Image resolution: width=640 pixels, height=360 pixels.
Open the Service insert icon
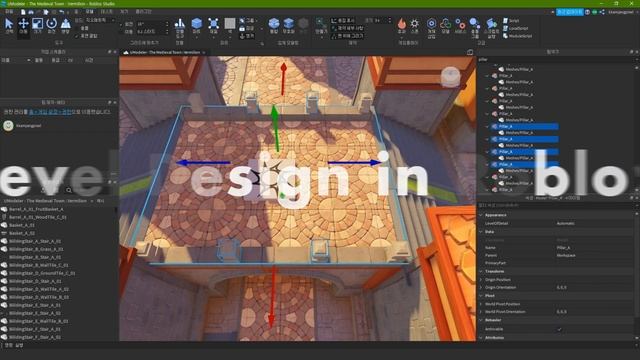[460, 25]
